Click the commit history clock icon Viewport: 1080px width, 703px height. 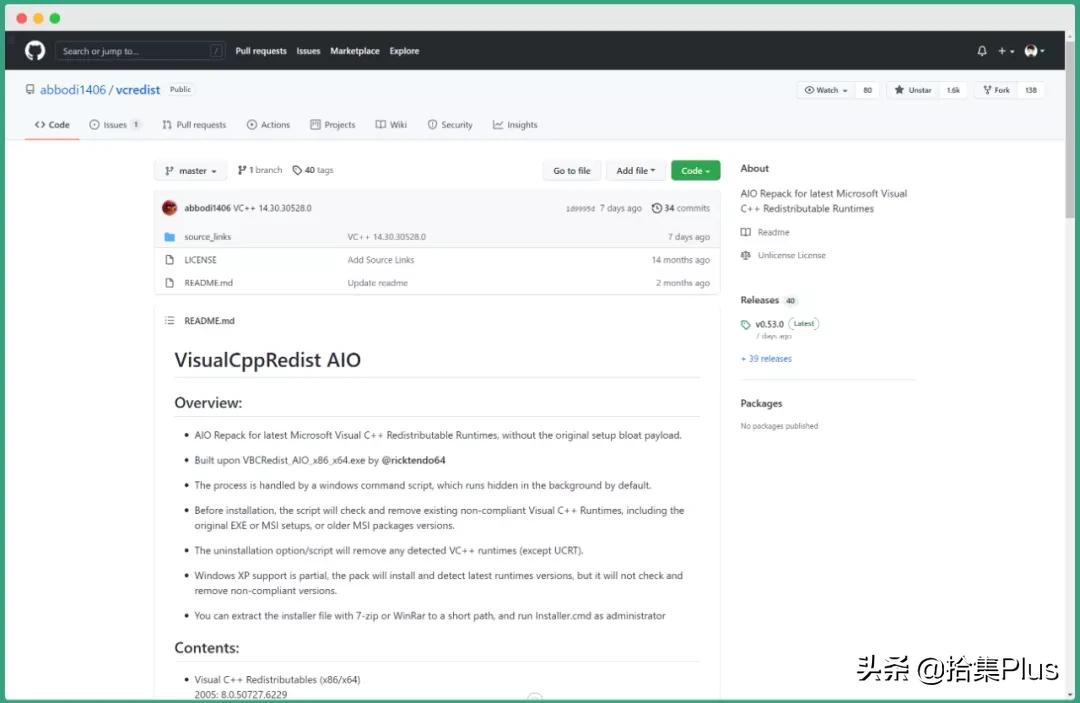(656, 208)
